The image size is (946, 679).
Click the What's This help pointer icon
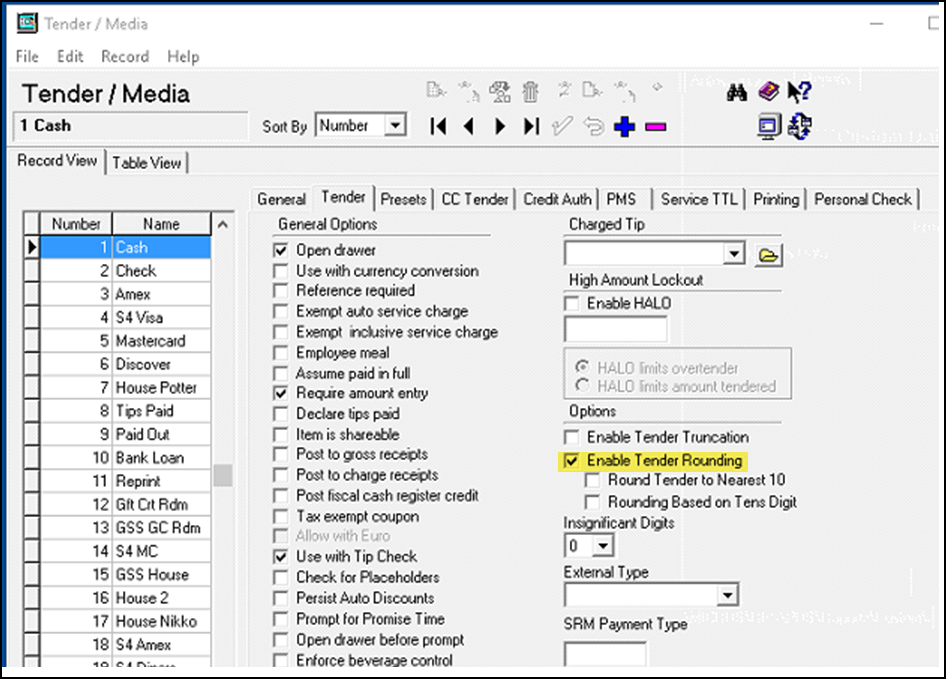pyautogui.click(x=799, y=92)
